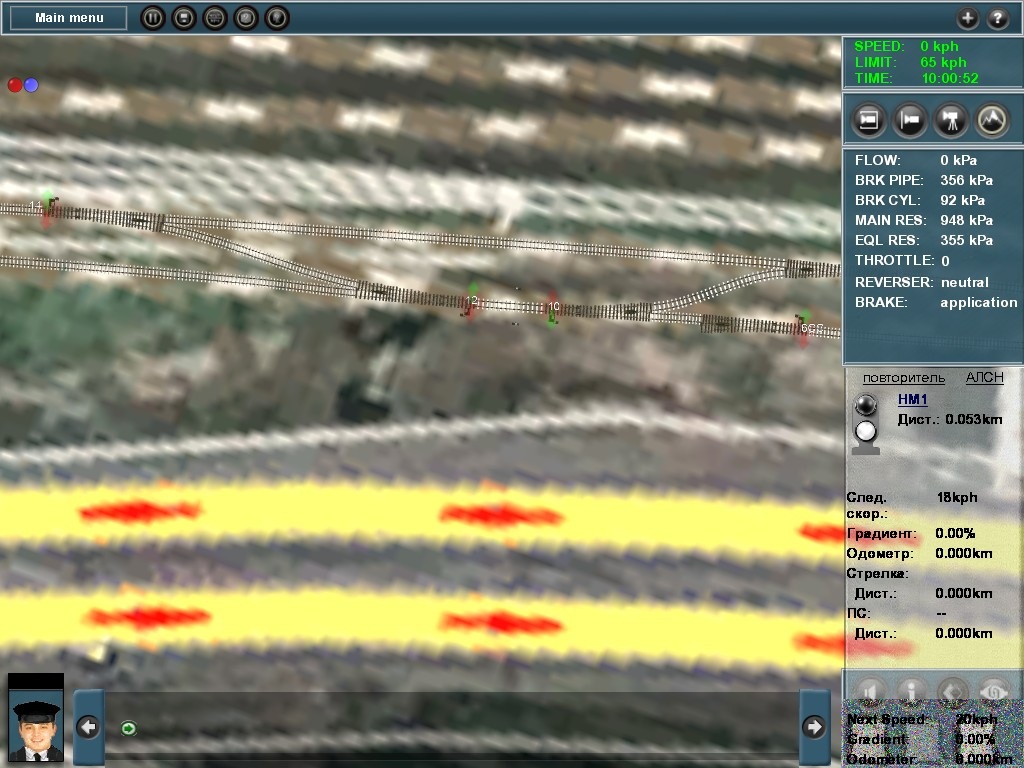Click the fifth round top toolbar icon
1024x768 pixels.
pos(277,18)
